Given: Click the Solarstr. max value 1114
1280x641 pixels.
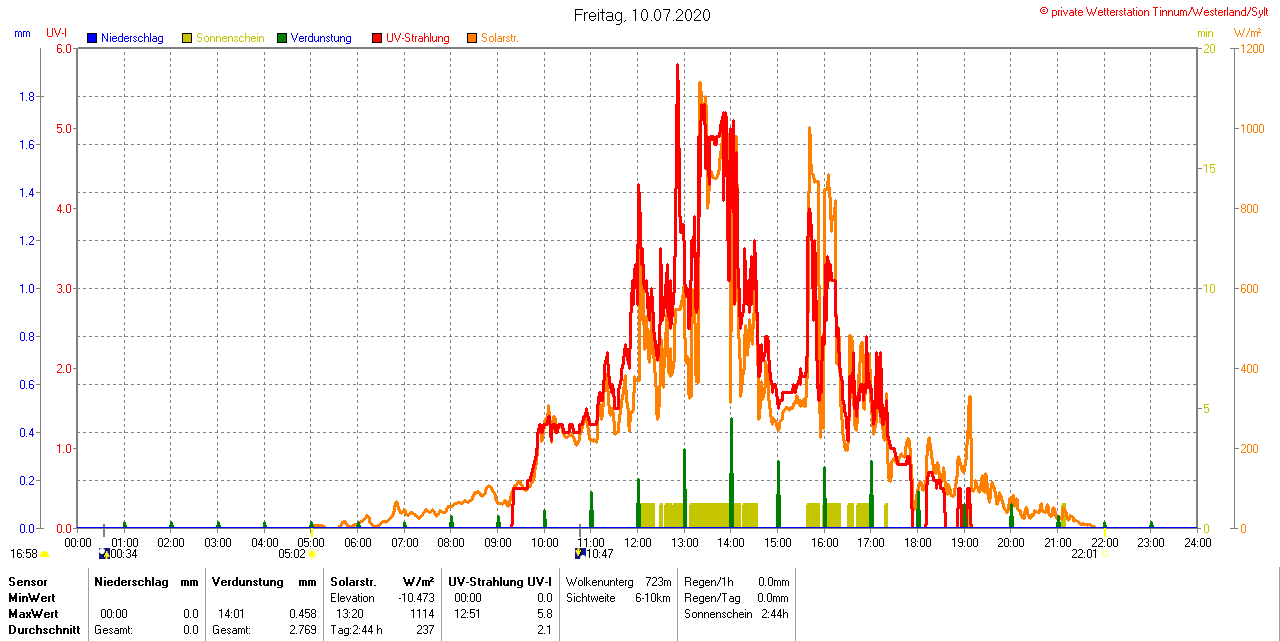Looking at the screenshot, I should coord(421,613).
